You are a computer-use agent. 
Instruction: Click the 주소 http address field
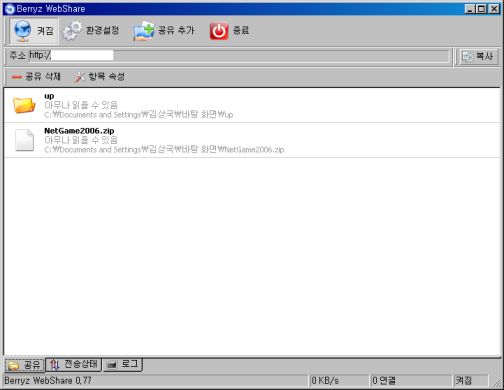239,56
